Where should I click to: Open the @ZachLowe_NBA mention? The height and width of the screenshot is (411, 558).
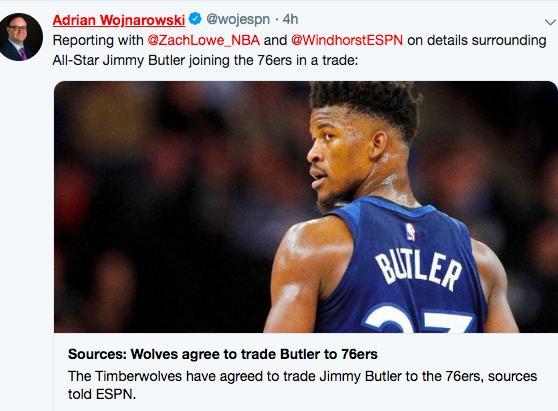click(x=204, y=40)
